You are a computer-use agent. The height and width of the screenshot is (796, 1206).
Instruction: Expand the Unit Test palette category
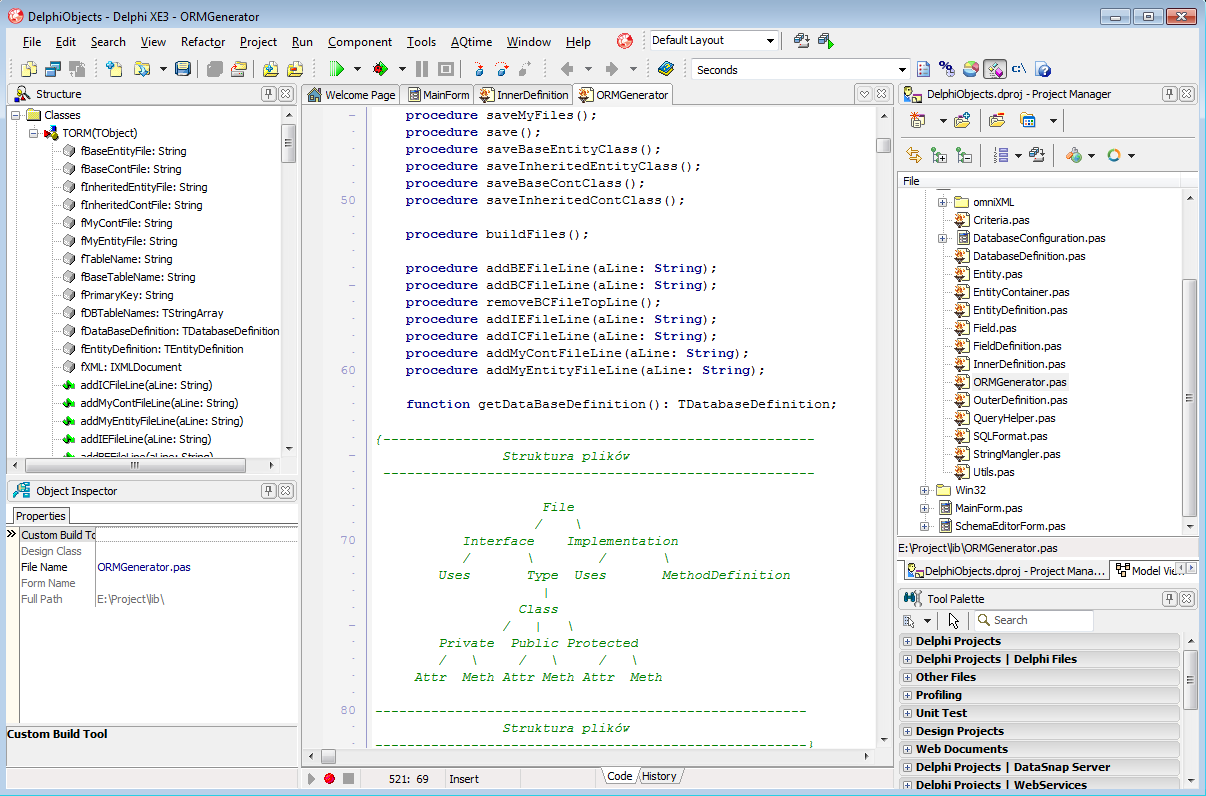pyautogui.click(x=907, y=713)
